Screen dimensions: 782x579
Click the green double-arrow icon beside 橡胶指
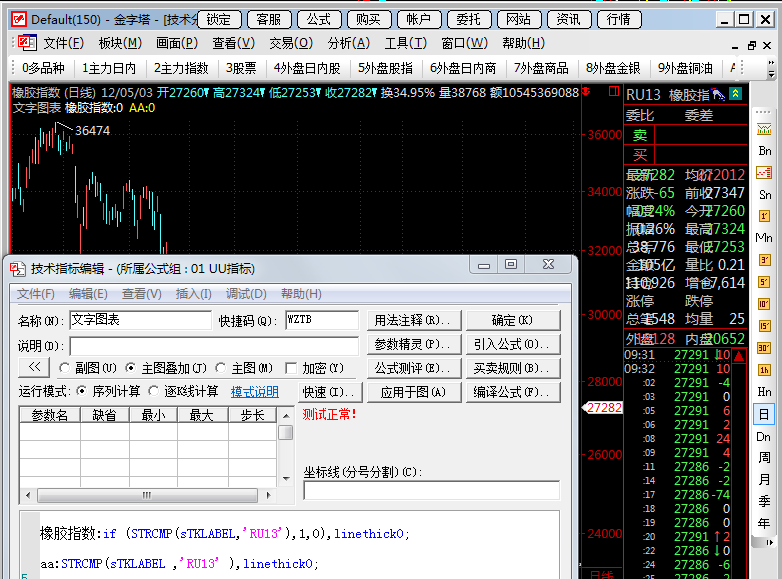click(735, 94)
